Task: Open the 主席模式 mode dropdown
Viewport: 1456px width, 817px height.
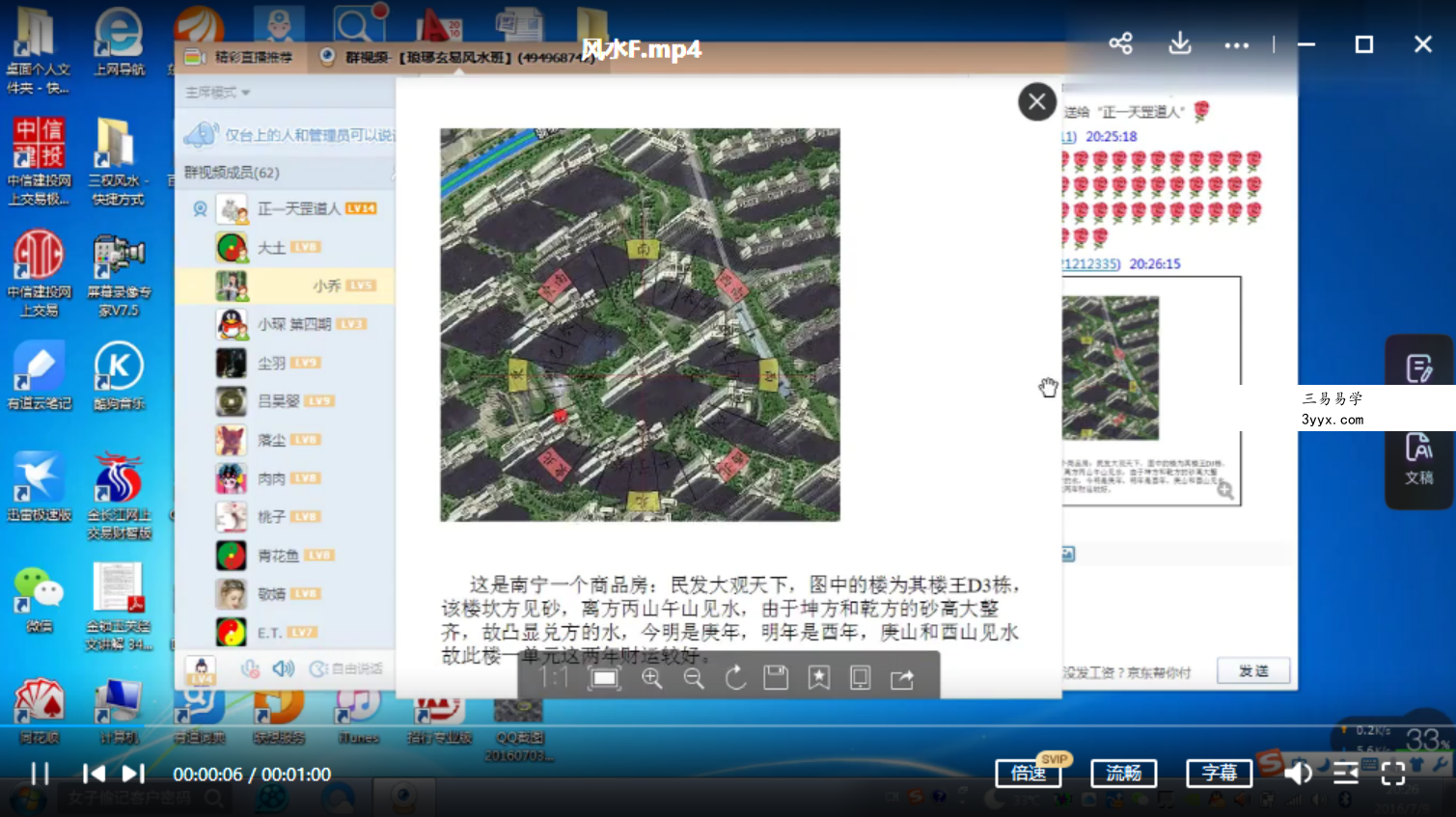Action: click(x=217, y=93)
